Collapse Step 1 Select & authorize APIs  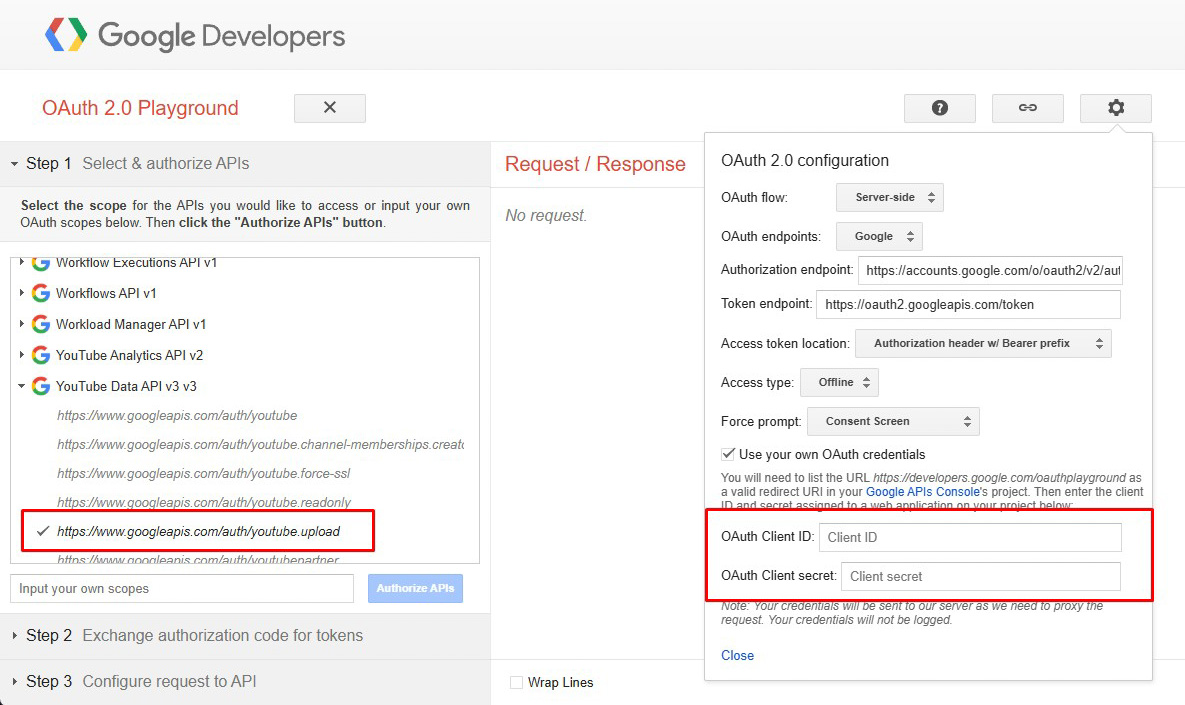tap(245, 164)
